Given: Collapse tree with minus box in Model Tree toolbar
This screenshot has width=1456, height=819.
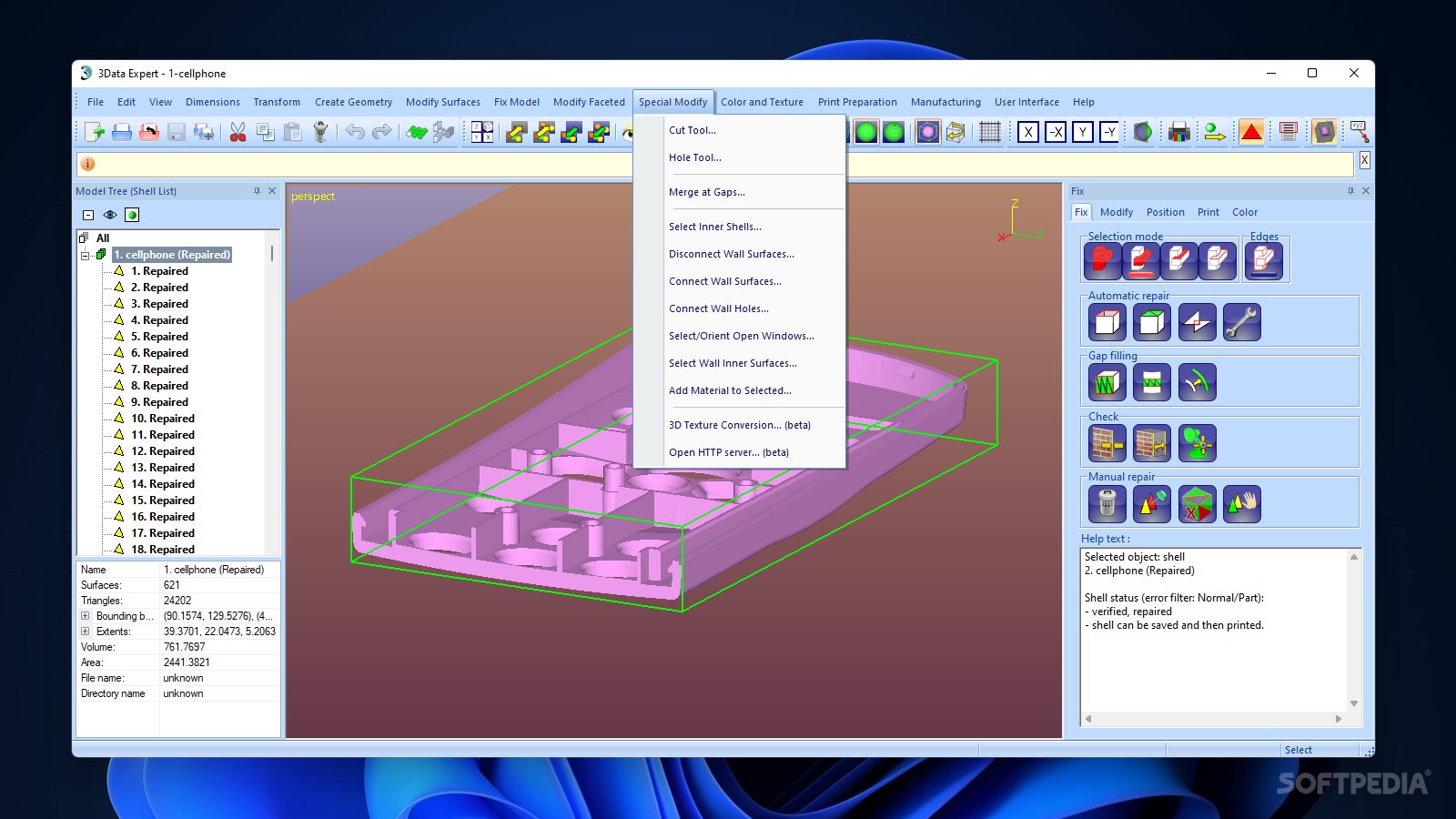Looking at the screenshot, I should tap(88, 215).
